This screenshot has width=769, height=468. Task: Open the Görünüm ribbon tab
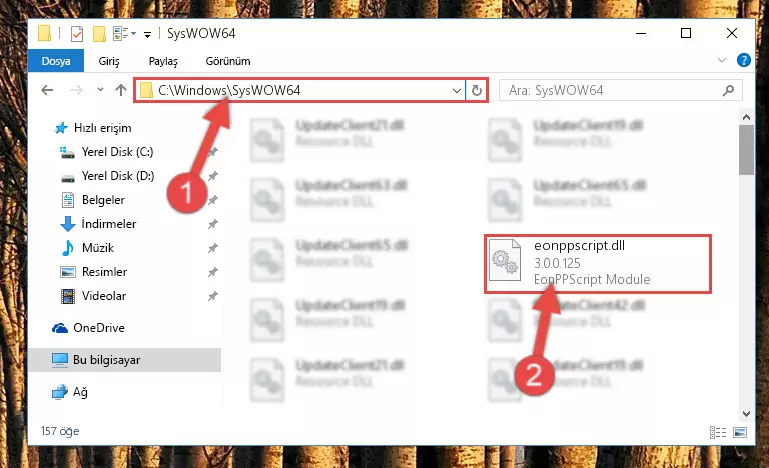tap(228, 61)
